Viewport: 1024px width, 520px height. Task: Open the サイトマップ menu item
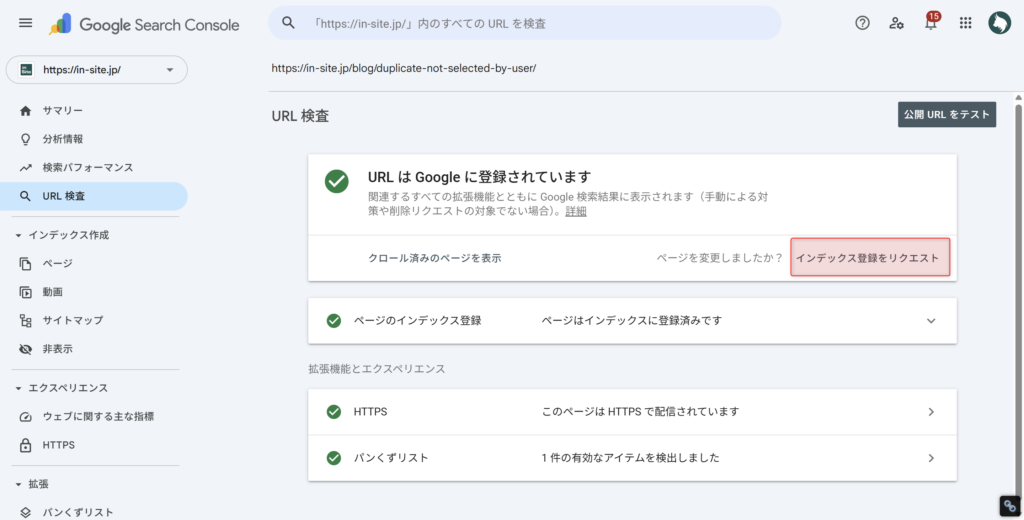click(x=72, y=320)
